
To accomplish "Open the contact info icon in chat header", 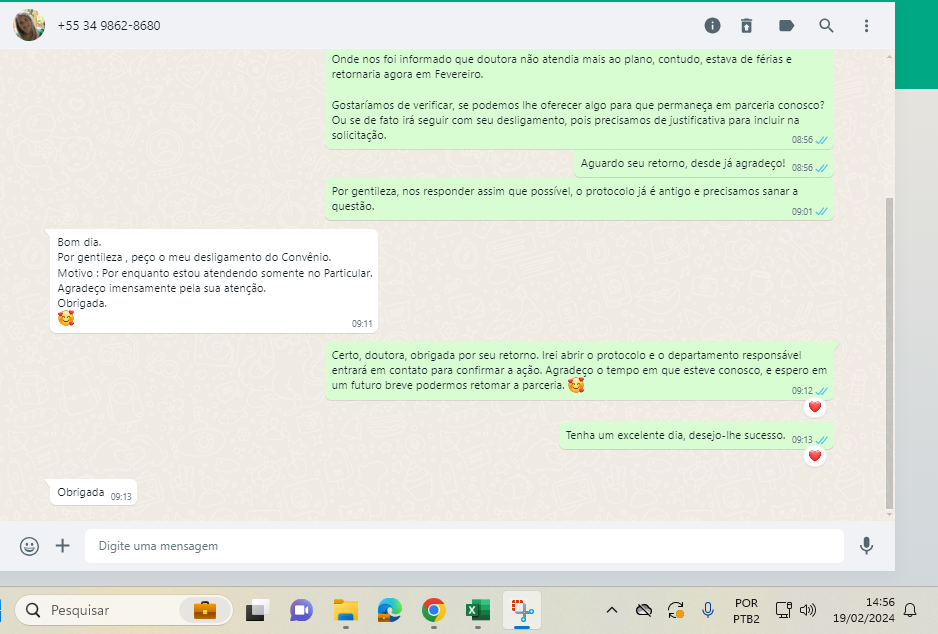I will click(x=712, y=26).
